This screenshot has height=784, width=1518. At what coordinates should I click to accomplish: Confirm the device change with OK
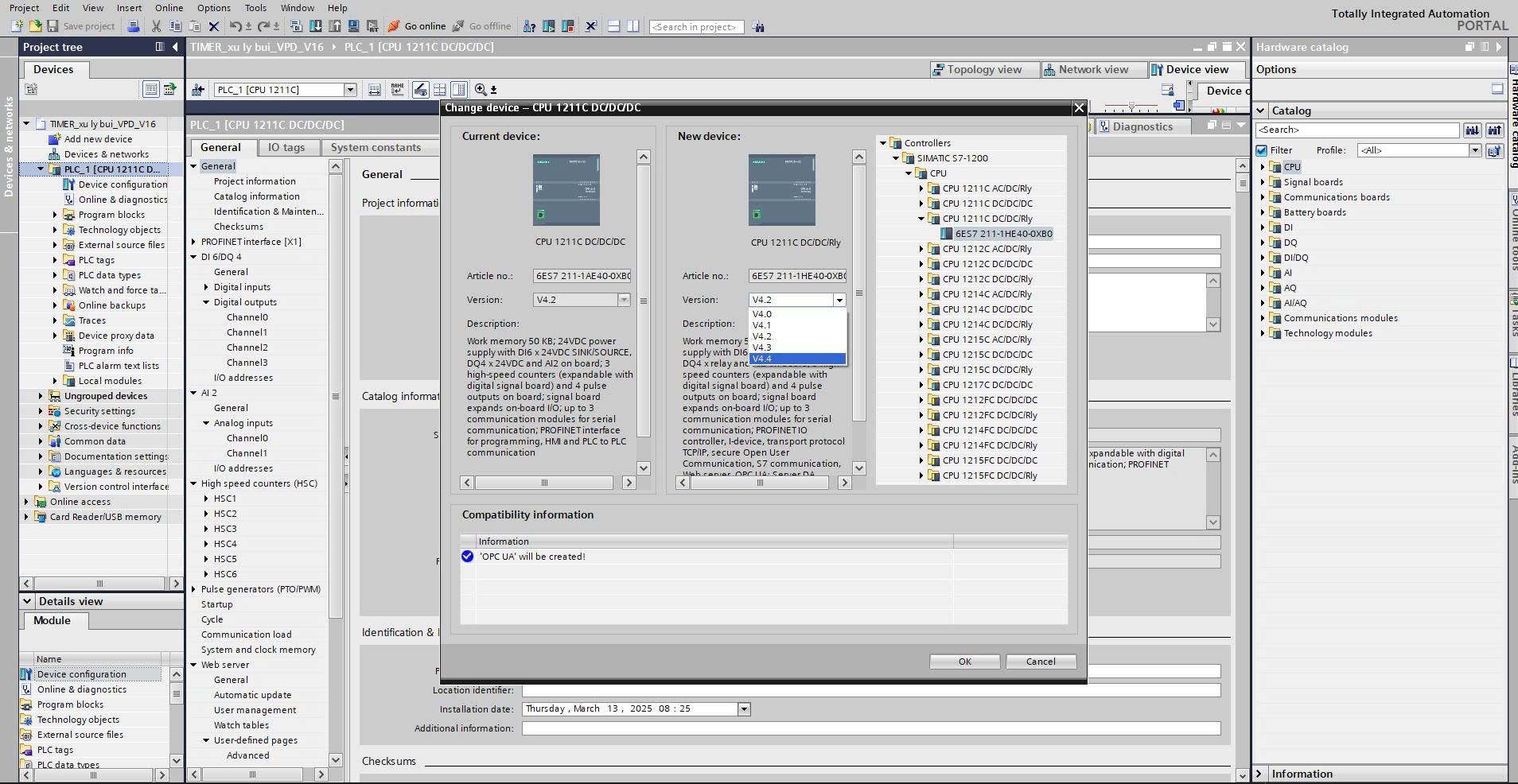(x=964, y=662)
